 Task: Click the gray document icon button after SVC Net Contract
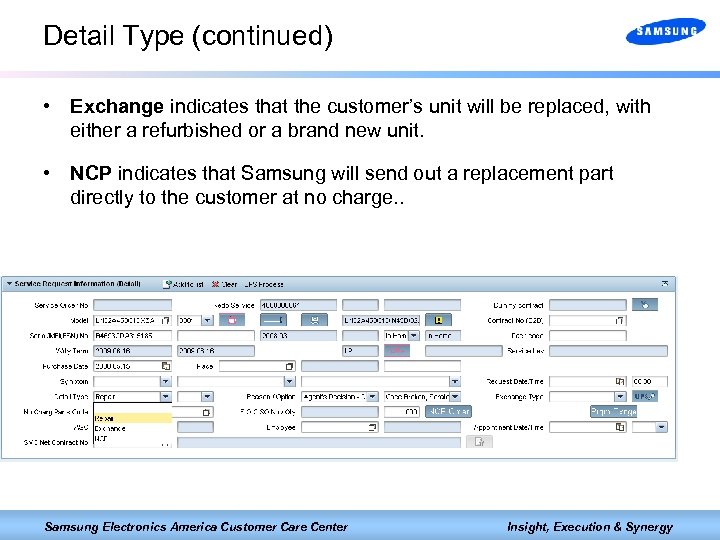[479, 442]
